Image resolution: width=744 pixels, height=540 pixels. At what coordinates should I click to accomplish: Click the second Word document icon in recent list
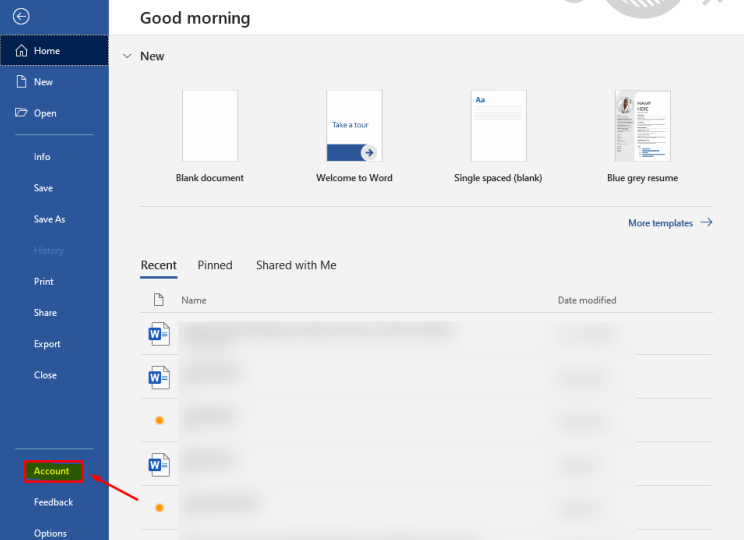(159, 378)
